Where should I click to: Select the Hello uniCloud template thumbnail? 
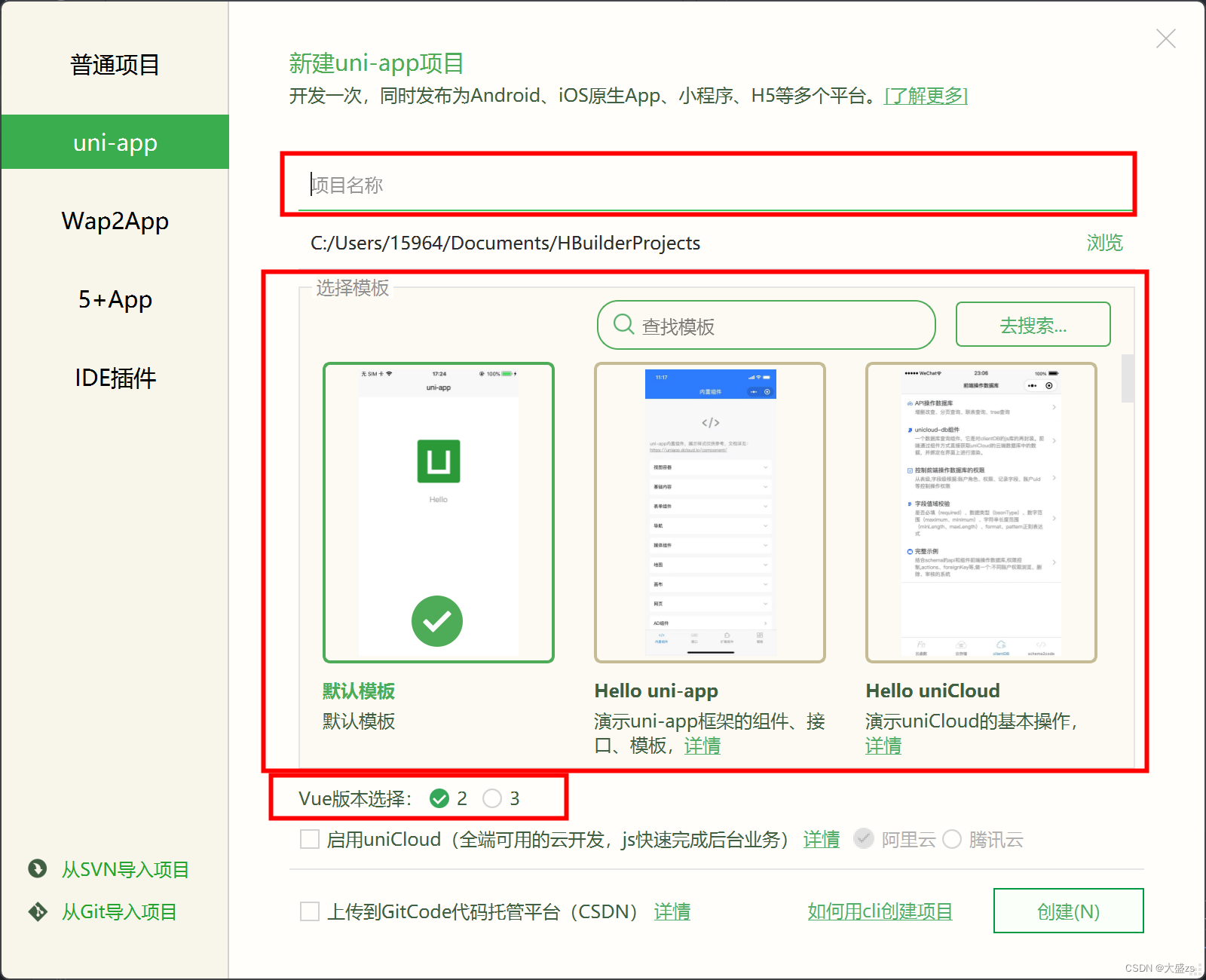[x=981, y=513]
